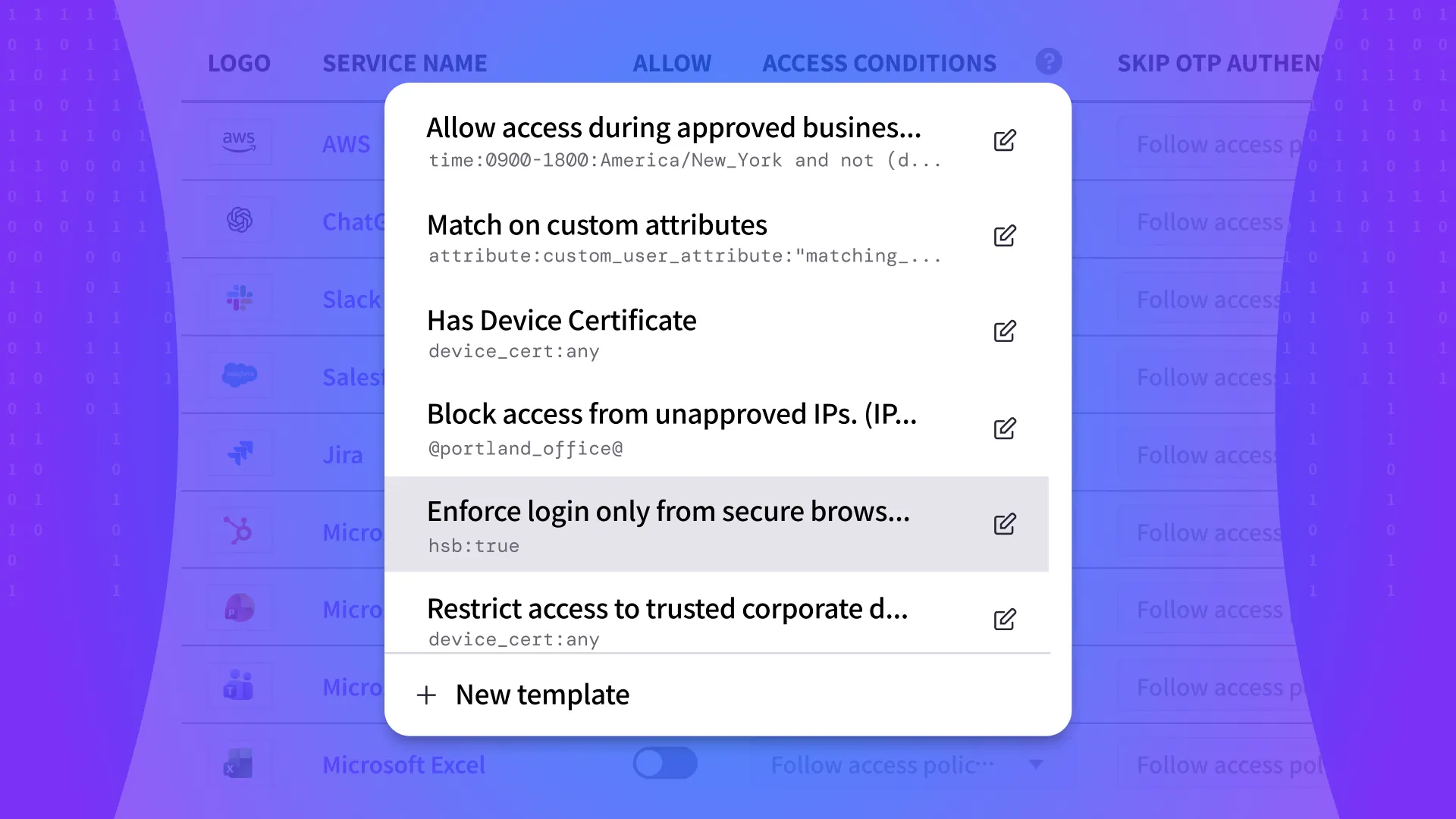This screenshot has height=819, width=1456.
Task: Click the SERVICE NAME column header
Action: click(405, 63)
